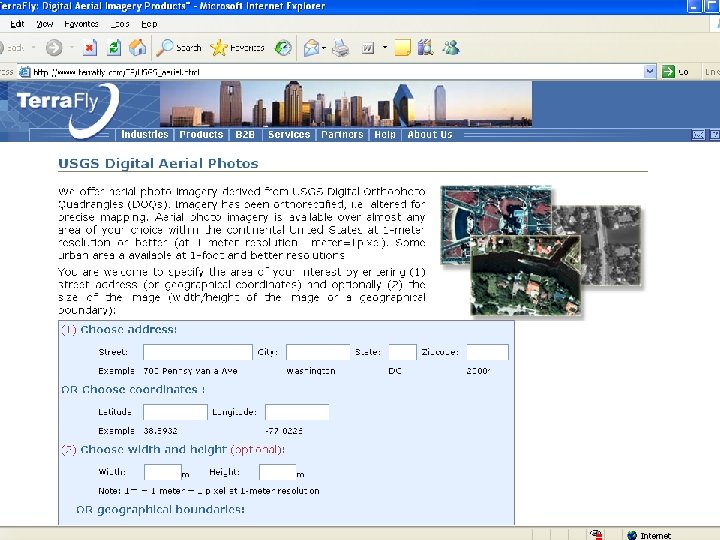
Task: Open the Services navigation tab
Action: point(289,135)
